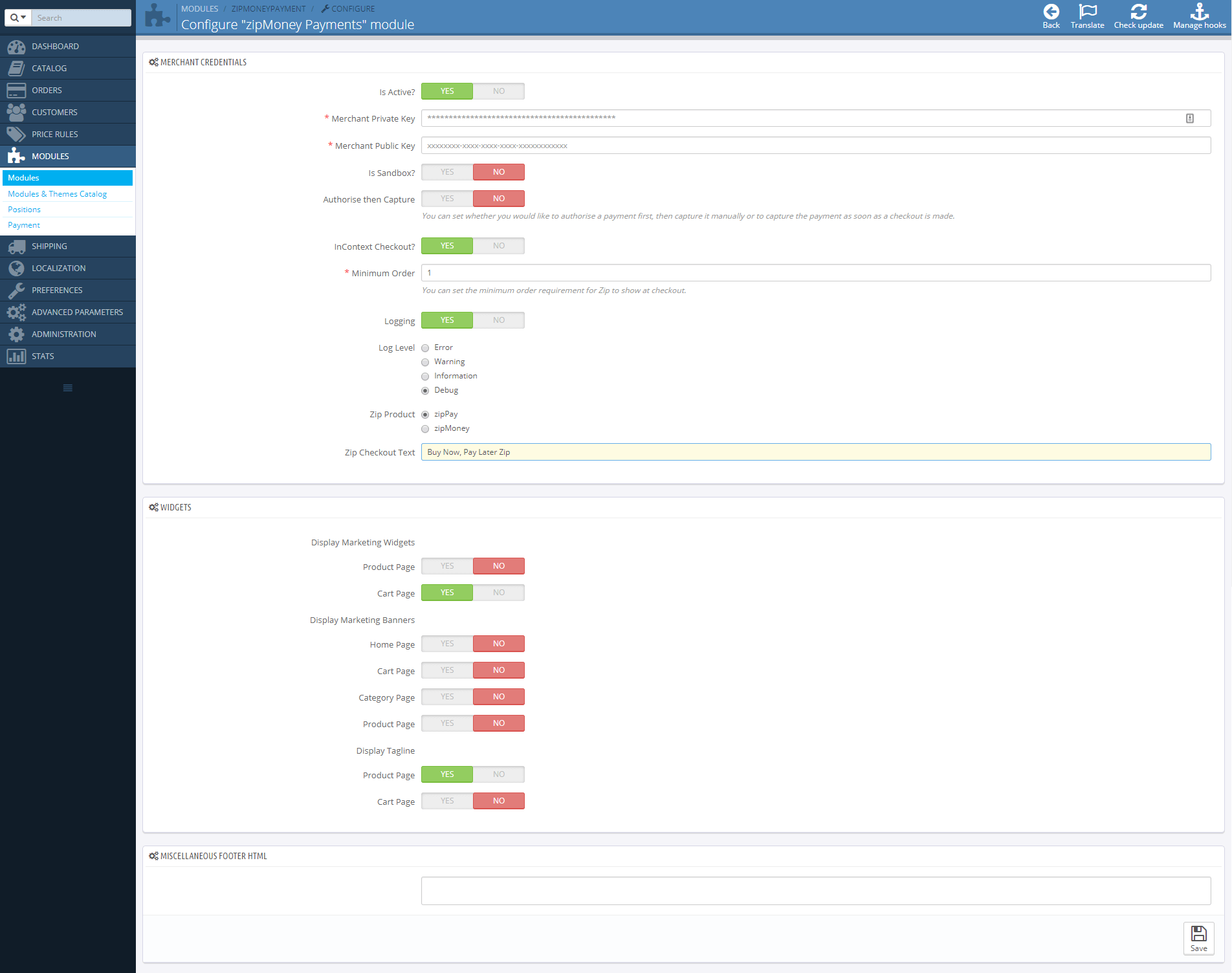
Task: Click the CONFIGURE breadcrumb link
Action: pos(348,9)
